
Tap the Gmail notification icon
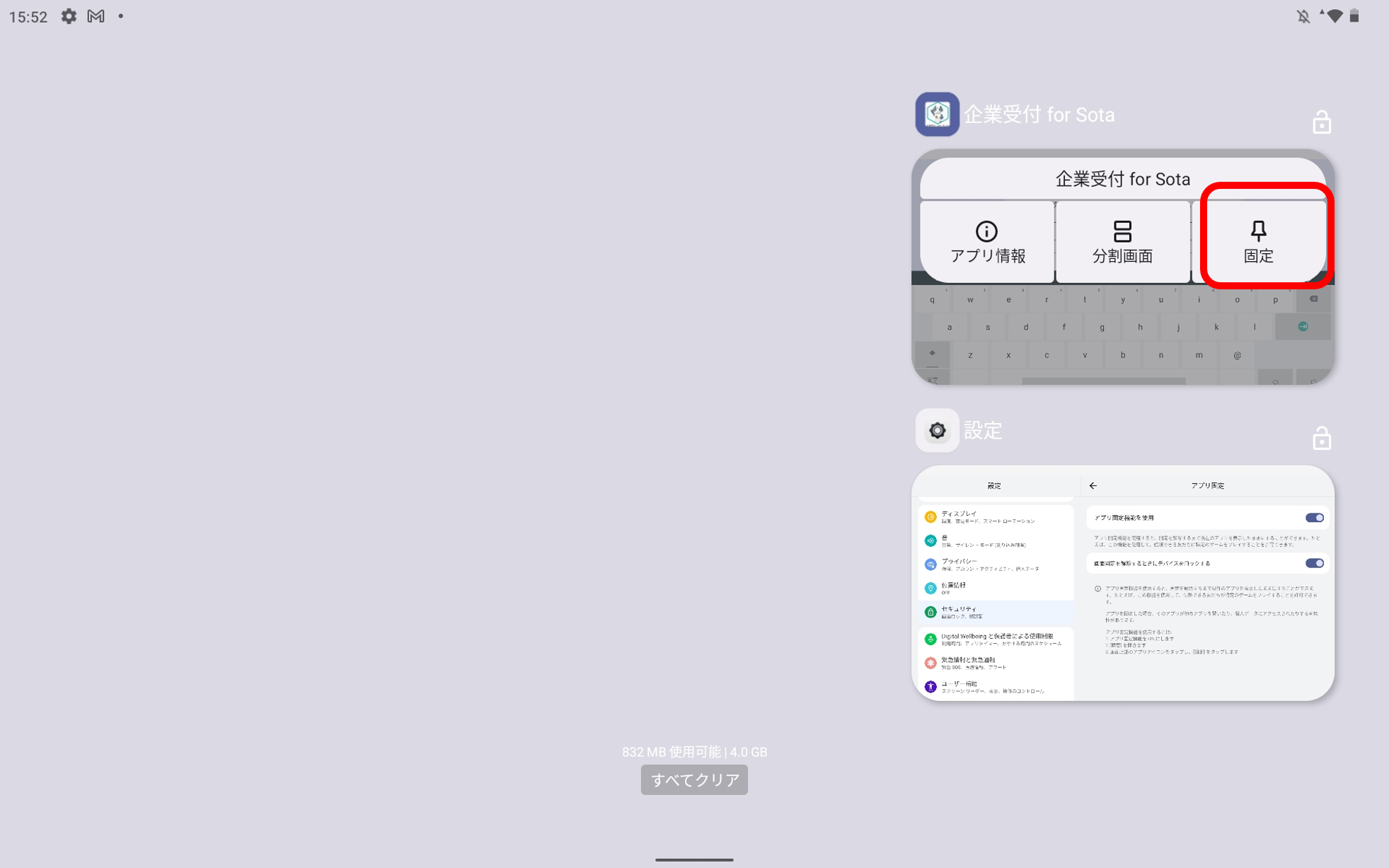[96, 16]
